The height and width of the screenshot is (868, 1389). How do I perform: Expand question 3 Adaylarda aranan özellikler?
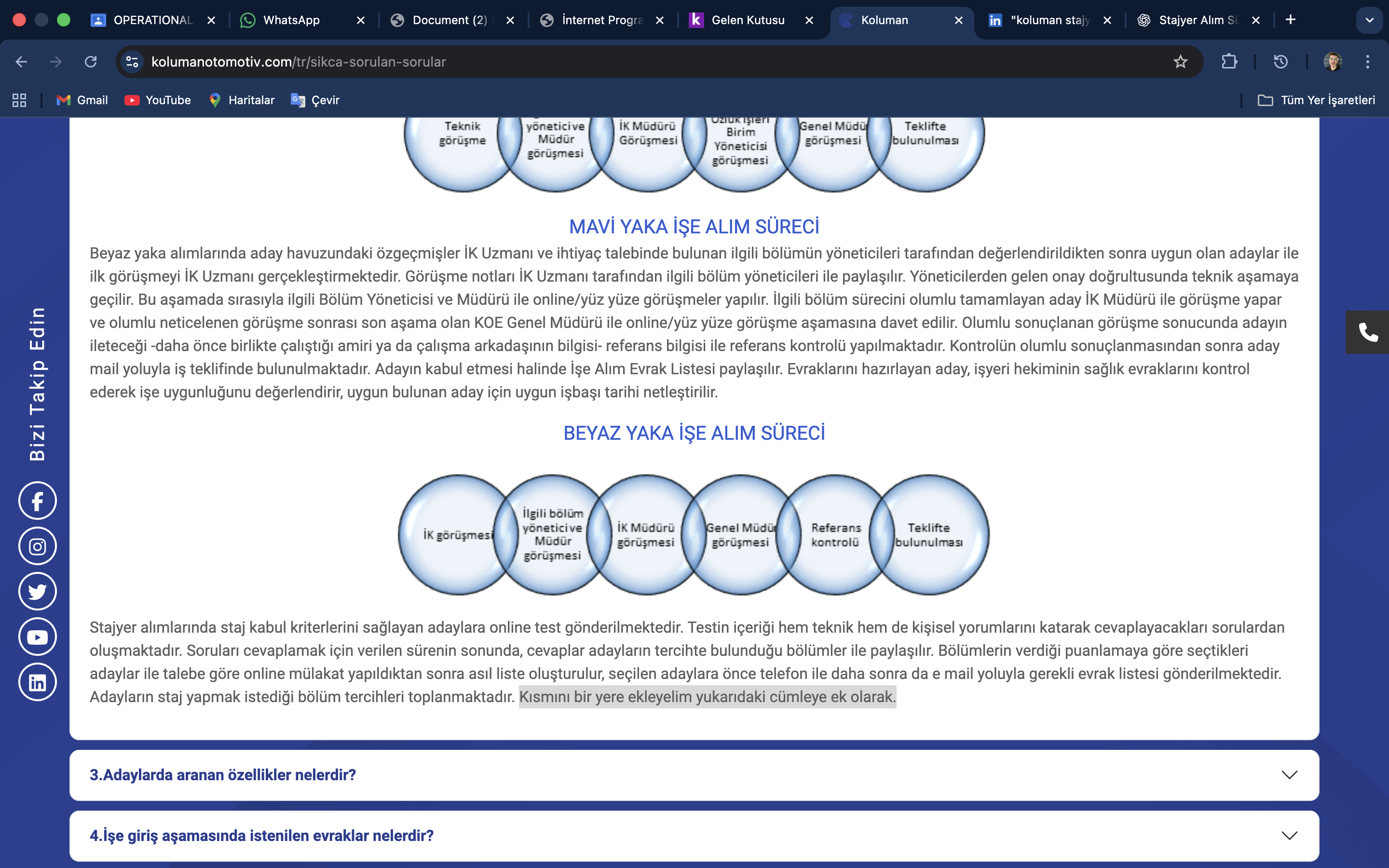coord(694,775)
